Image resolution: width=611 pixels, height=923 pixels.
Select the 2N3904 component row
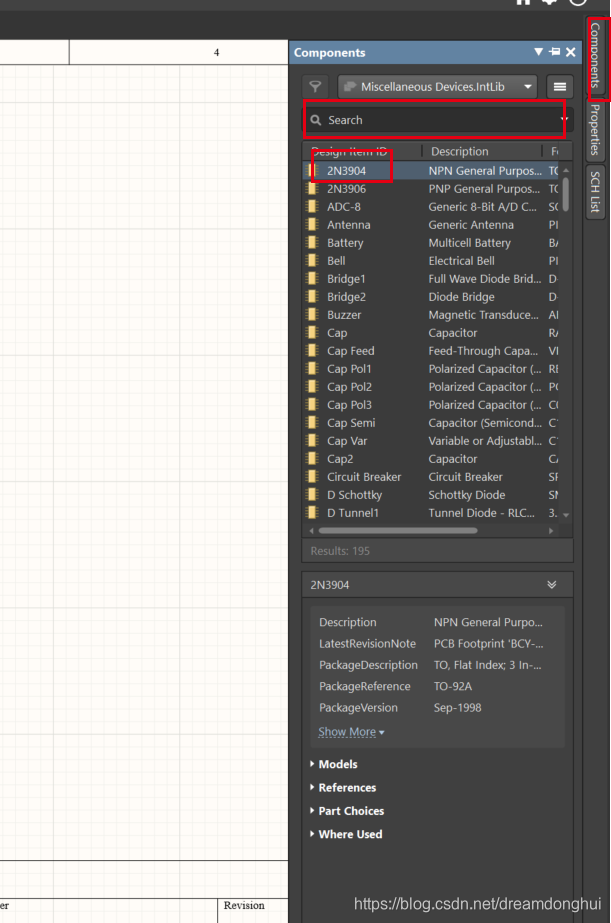click(431, 171)
